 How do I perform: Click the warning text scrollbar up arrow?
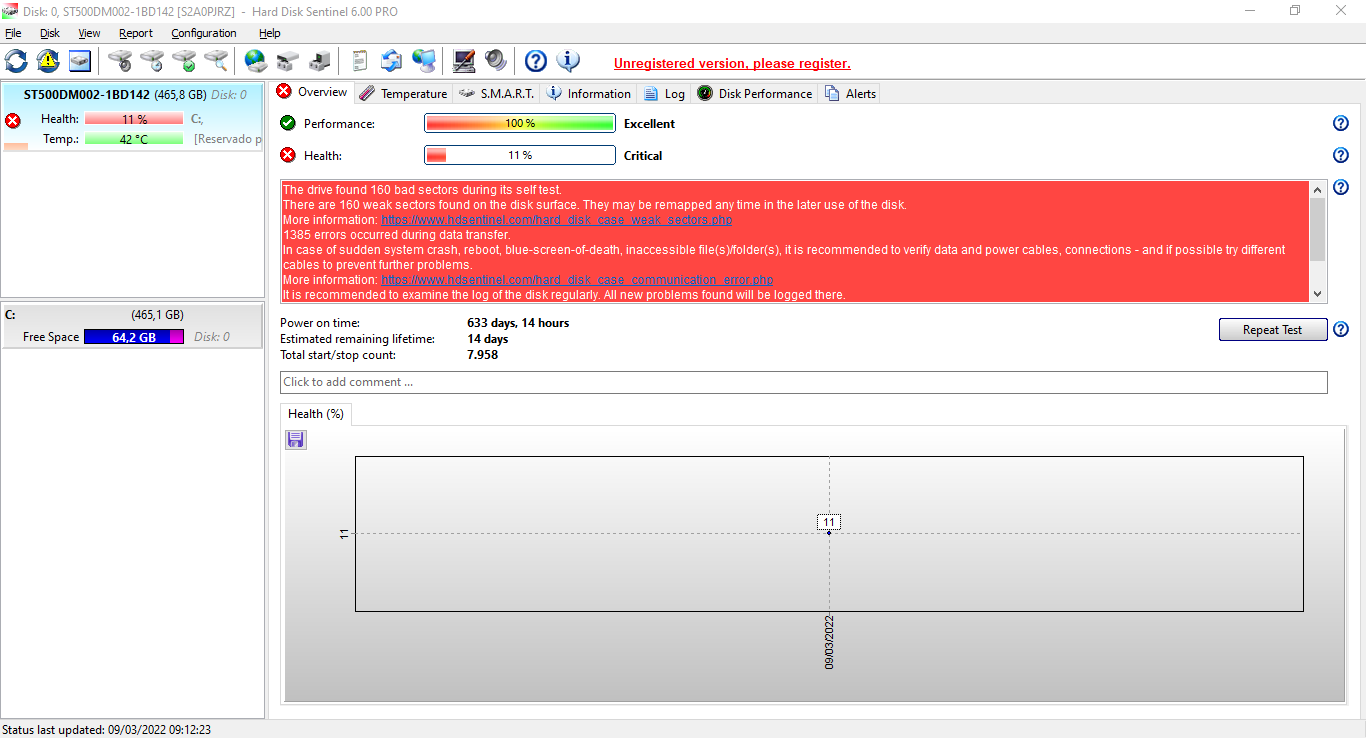click(x=1317, y=189)
